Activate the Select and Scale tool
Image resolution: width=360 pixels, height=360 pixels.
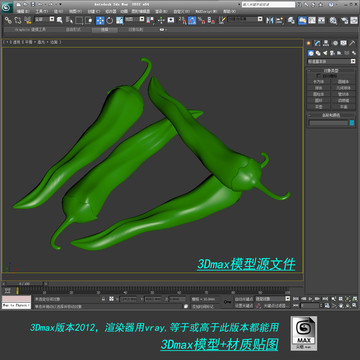tap(119, 20)
